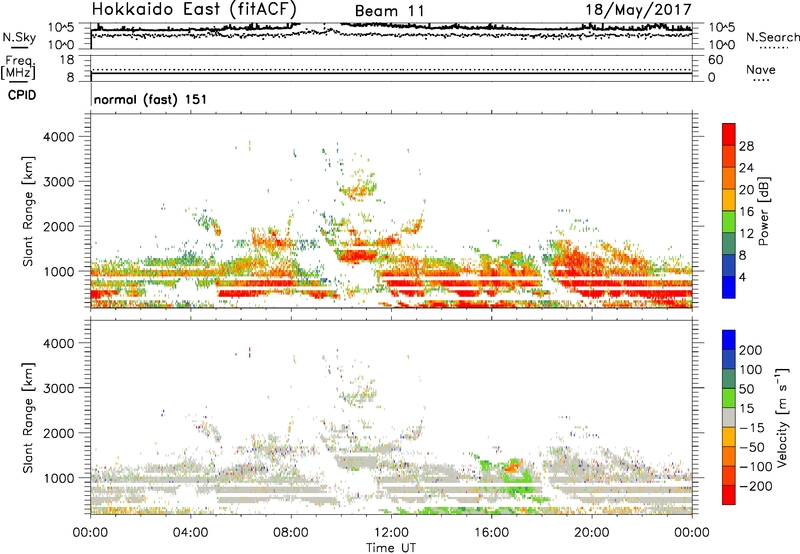
Task: Click the '16:00' time axis tick label
Action: 491,533
